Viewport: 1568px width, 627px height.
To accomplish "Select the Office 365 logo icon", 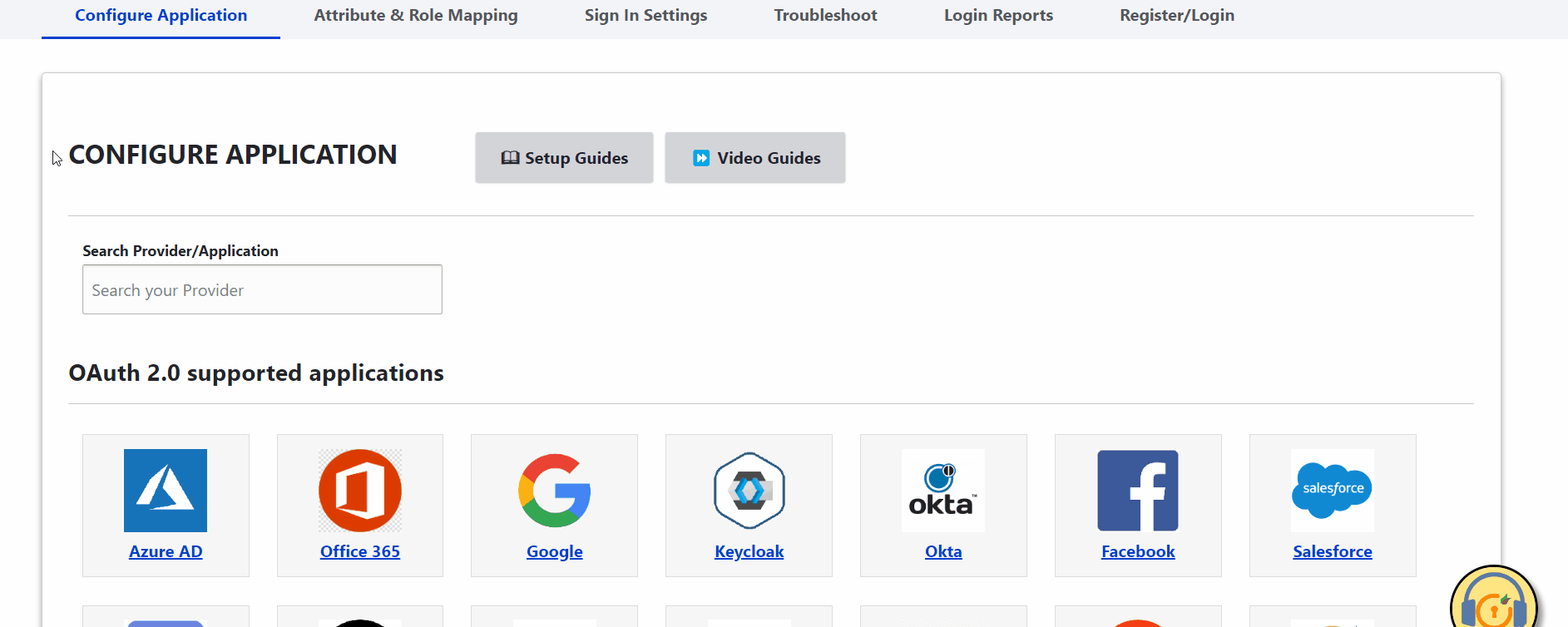I will [360, 491].
